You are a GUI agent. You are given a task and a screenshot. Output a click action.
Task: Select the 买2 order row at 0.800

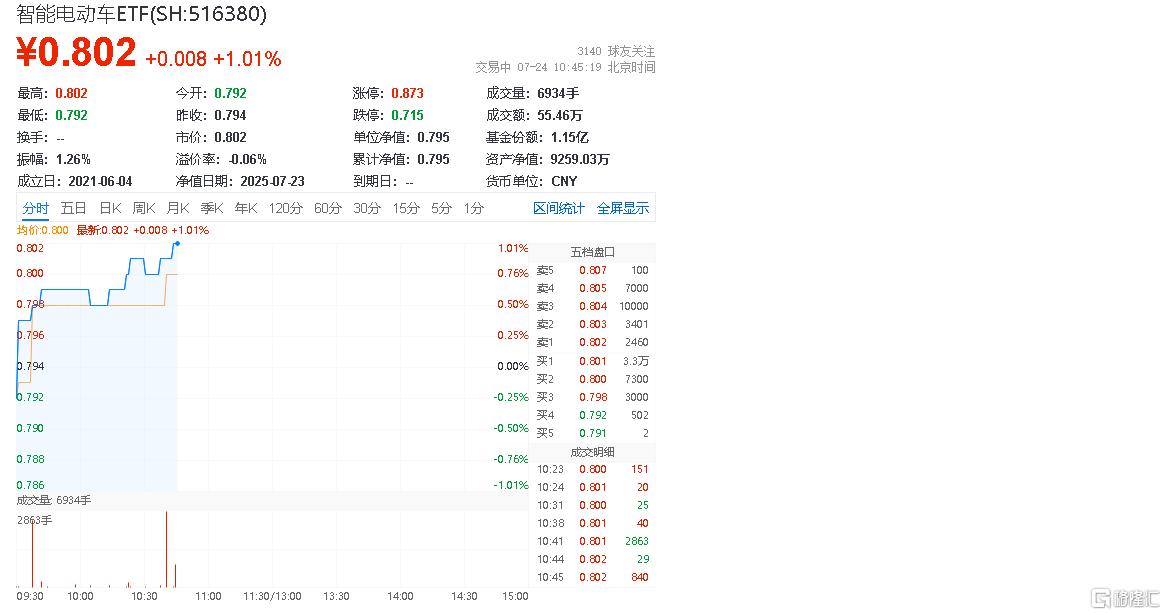[593, 379]
